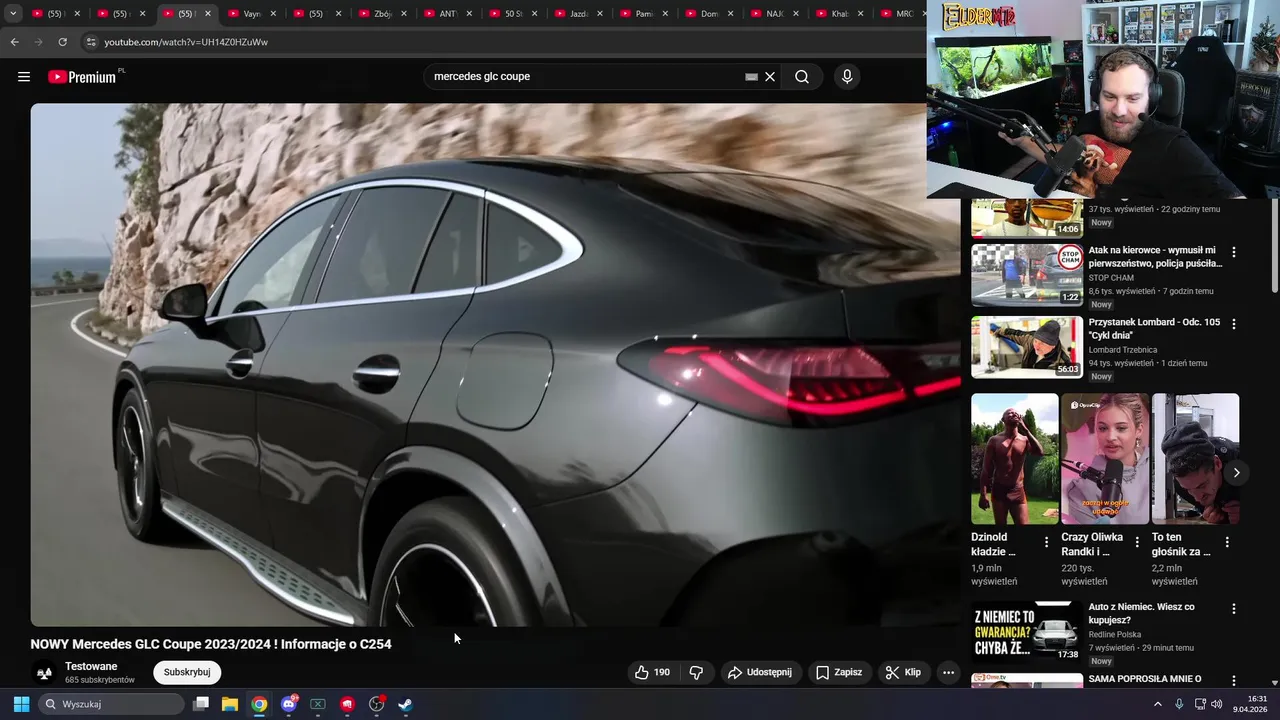Open the 14:06 video thumbnail
The height and width of the screenshot is (720, 1280).
point(1027,218)
